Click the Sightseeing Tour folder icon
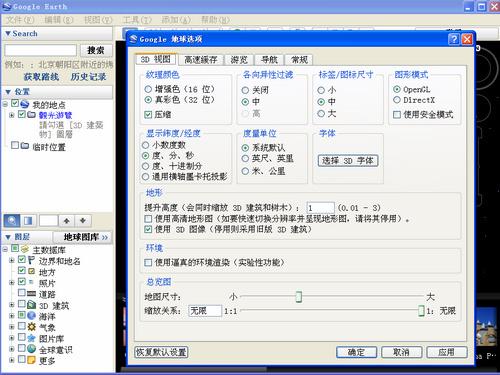Viewport: 500px width, 375px height. click(31, 115)
